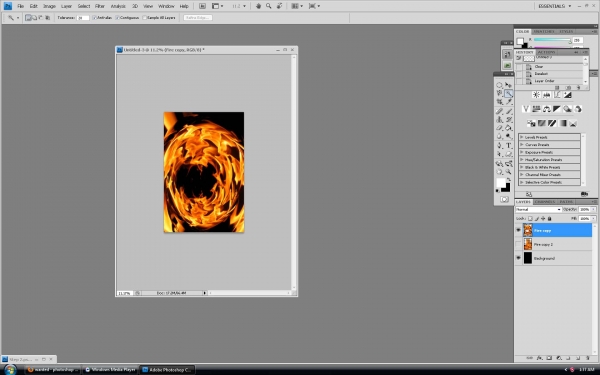The height and width of the screenshot is (375, 600).
Task: Open the Image menu
Action: pyautogui.click(x=49, y=6)
